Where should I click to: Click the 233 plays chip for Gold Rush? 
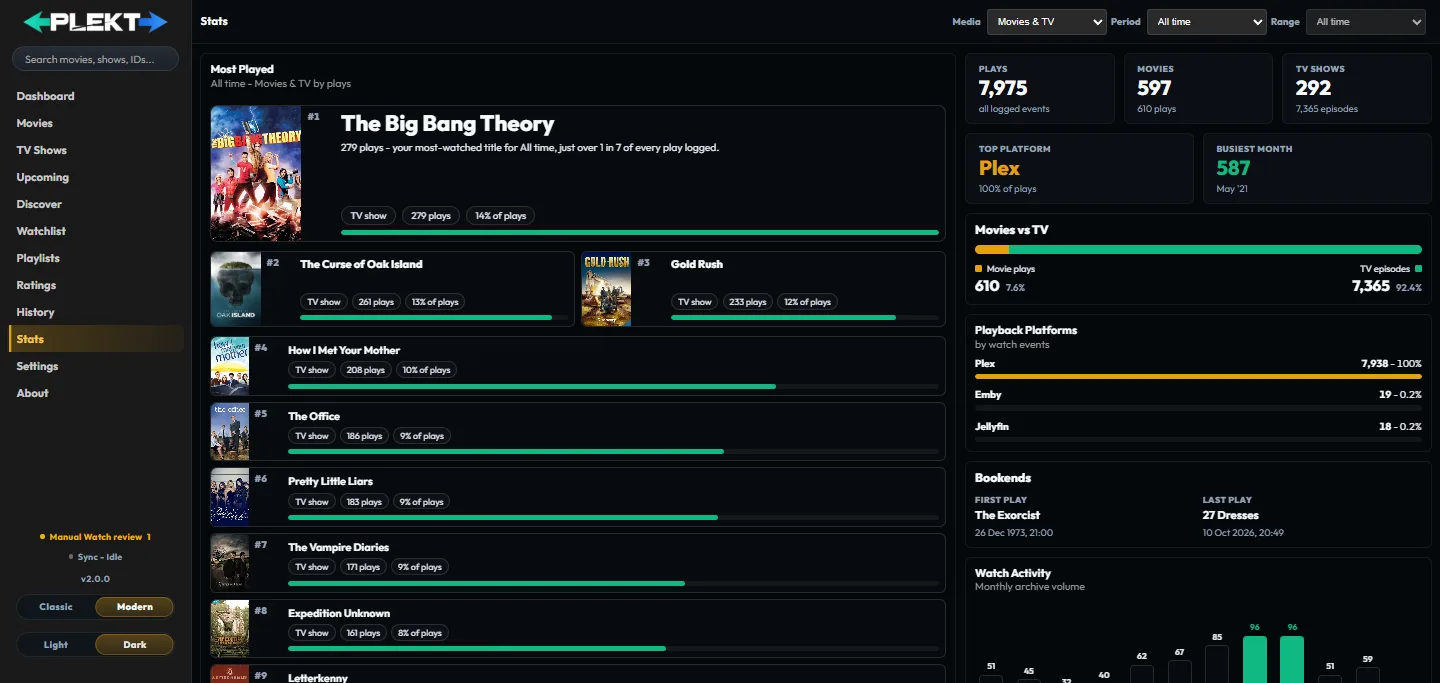click(x=747, y=302)
